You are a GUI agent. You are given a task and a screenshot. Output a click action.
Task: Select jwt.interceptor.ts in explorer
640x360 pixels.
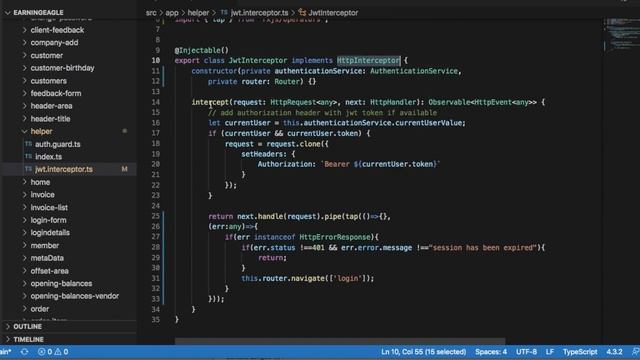(64, 169)
